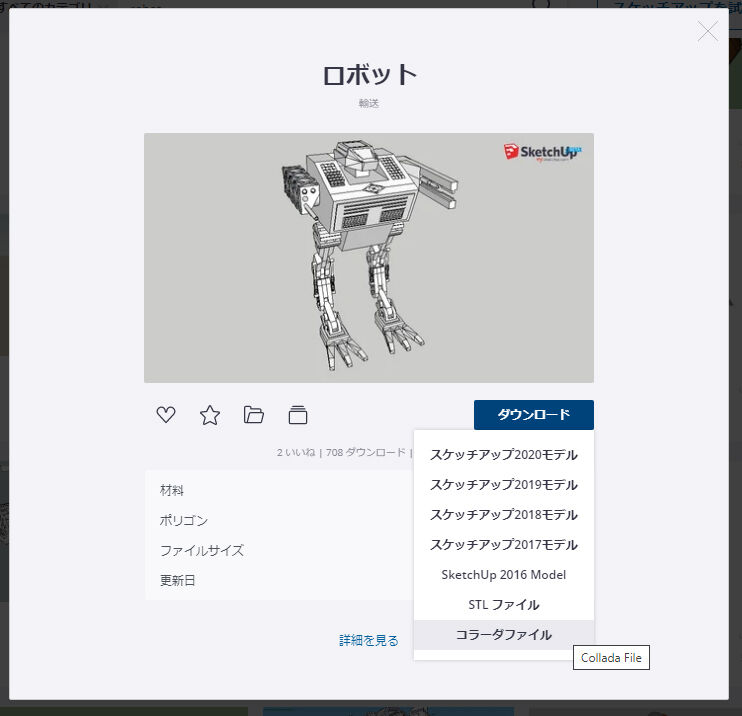Close the robot model dialog
Screen dimensions: 742x716
coord(707,31)
